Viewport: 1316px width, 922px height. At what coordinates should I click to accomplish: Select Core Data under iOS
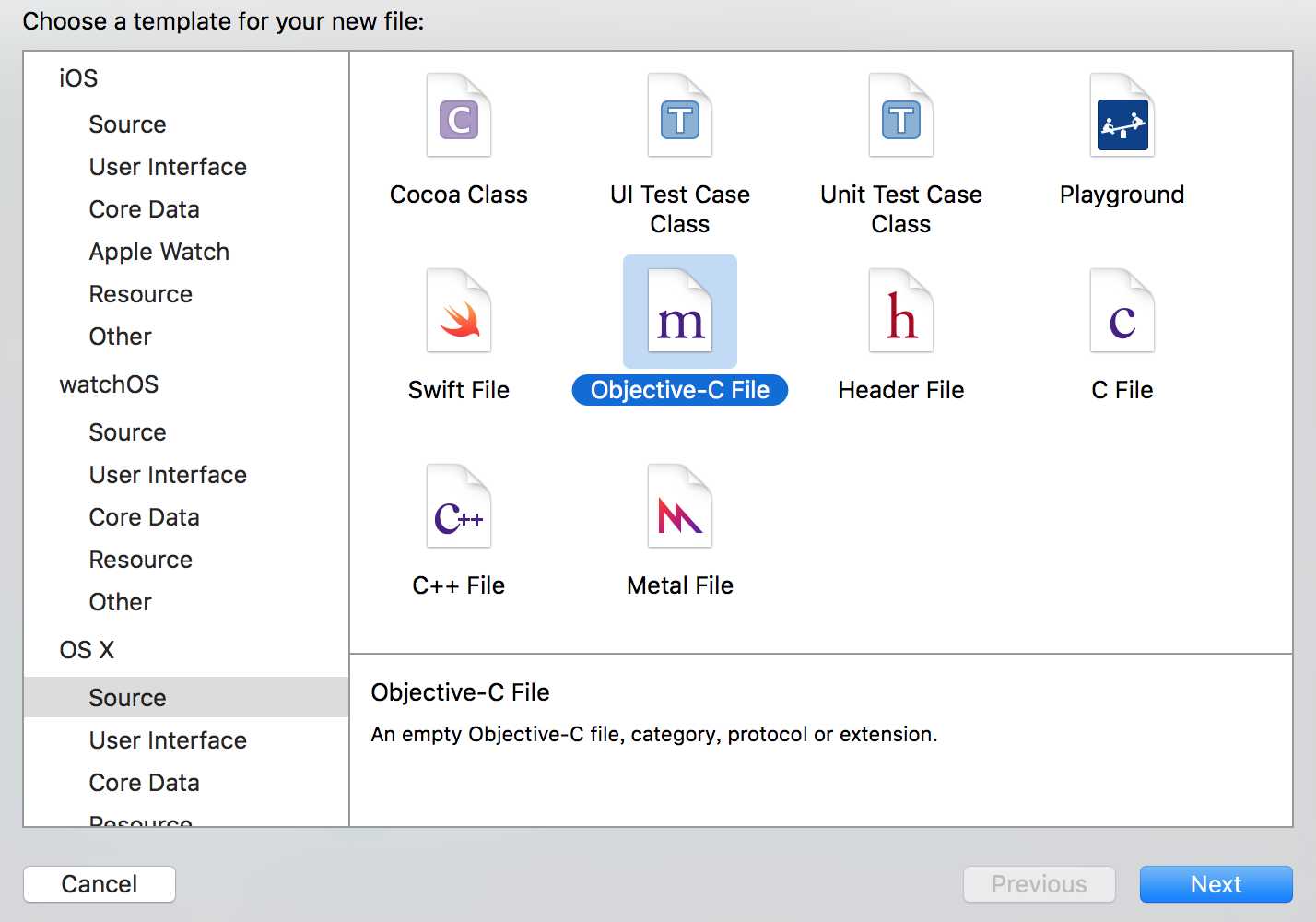point(144,209)
